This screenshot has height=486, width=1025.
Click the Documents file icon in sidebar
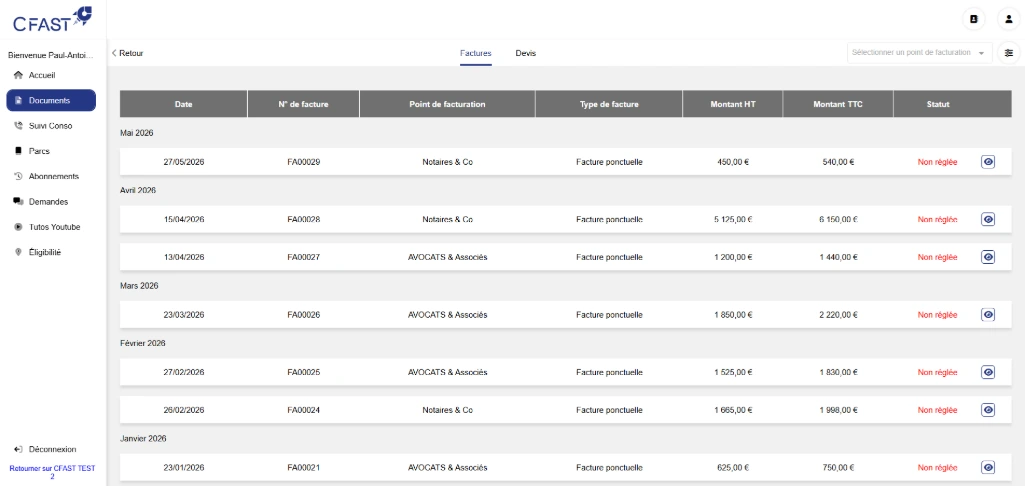pos(18,101)
